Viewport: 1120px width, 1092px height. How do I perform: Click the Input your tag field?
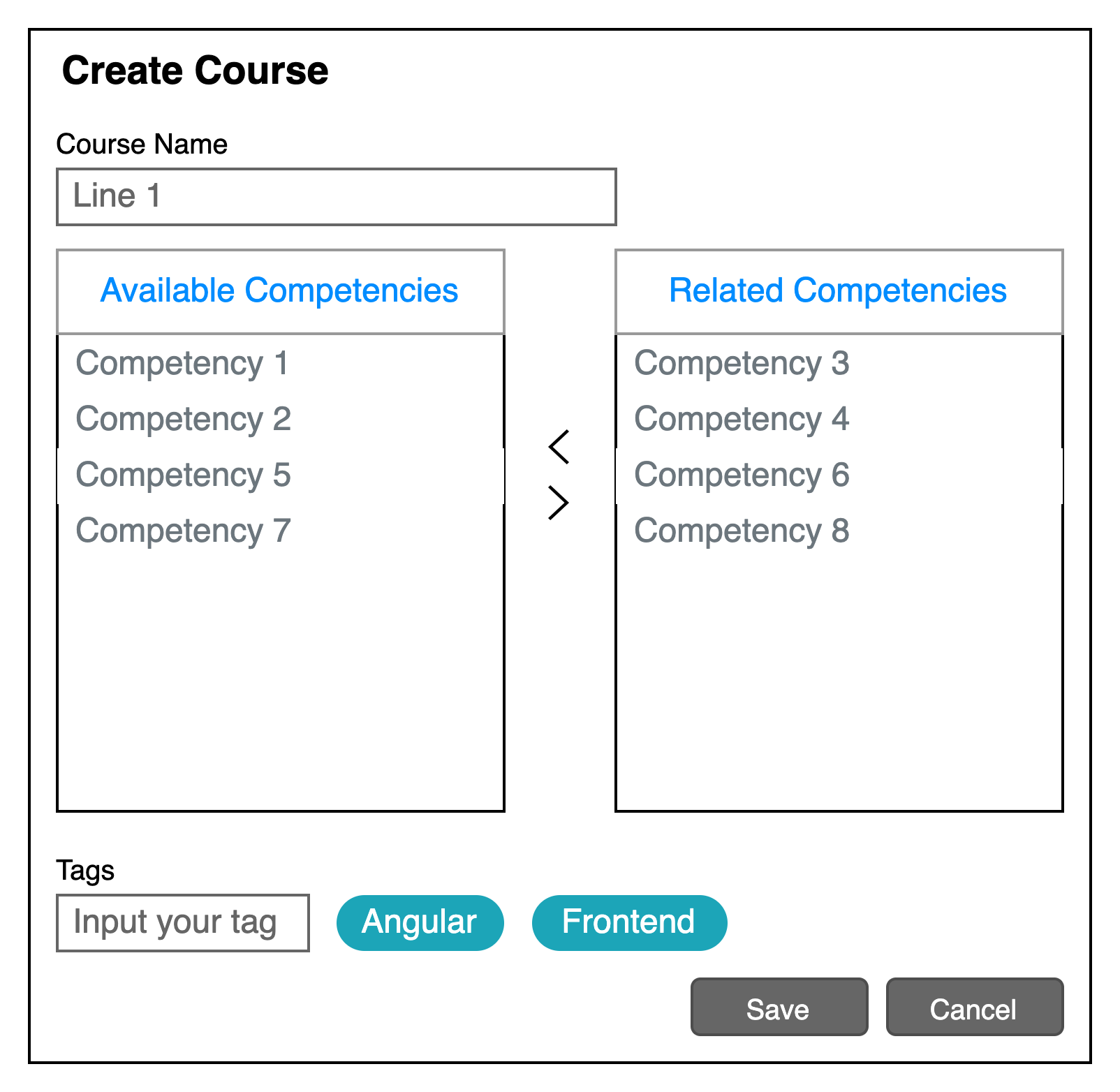pyautogui.click(x=182, y=922)
